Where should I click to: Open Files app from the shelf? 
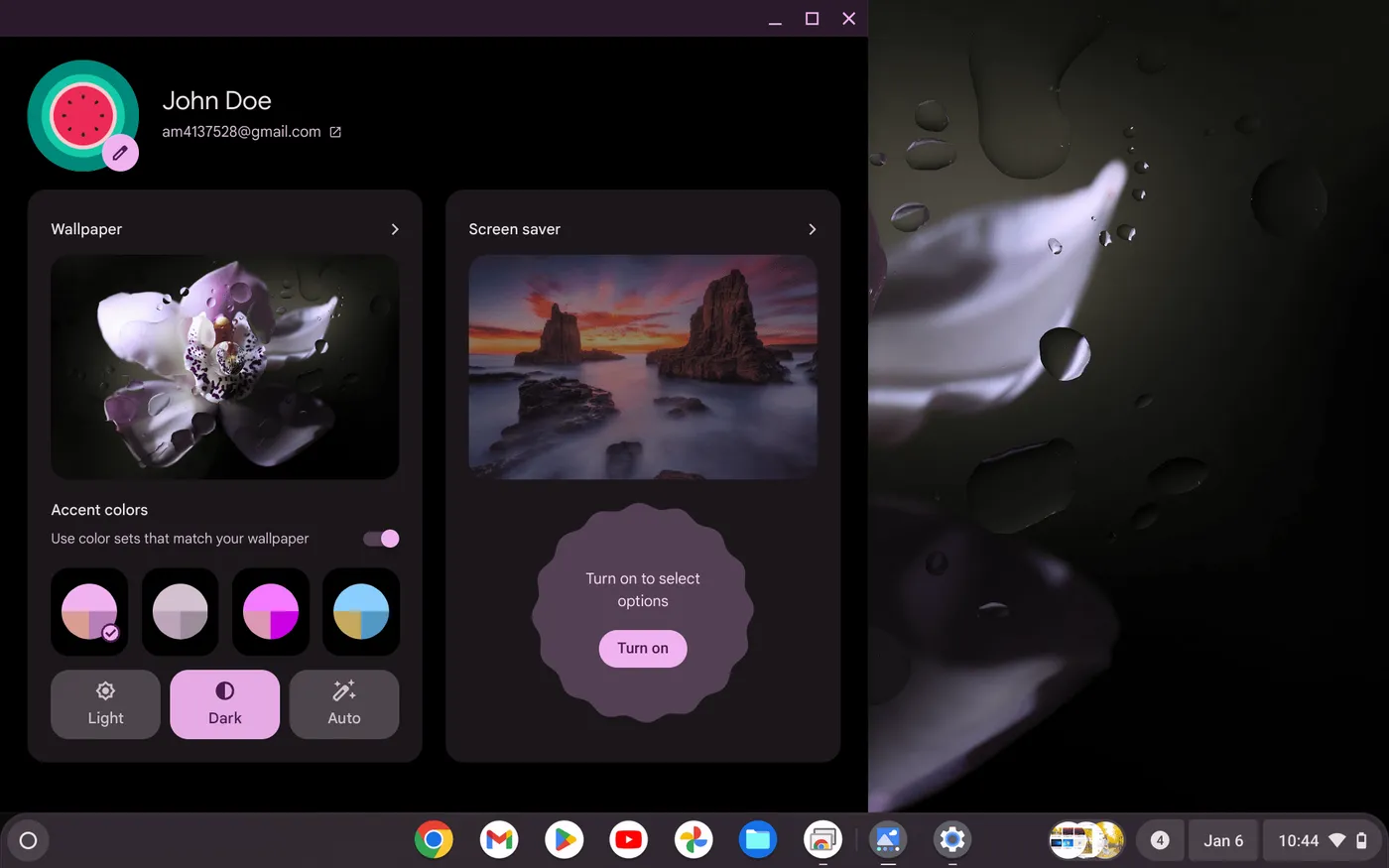(758, 840)
